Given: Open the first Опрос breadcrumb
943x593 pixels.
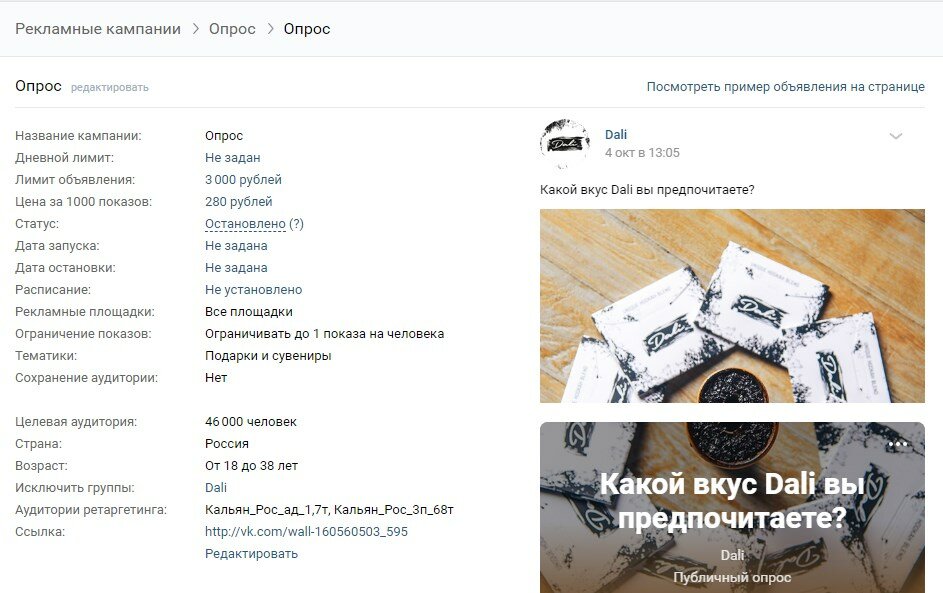Looking at the screenshot, I should 232,29.
